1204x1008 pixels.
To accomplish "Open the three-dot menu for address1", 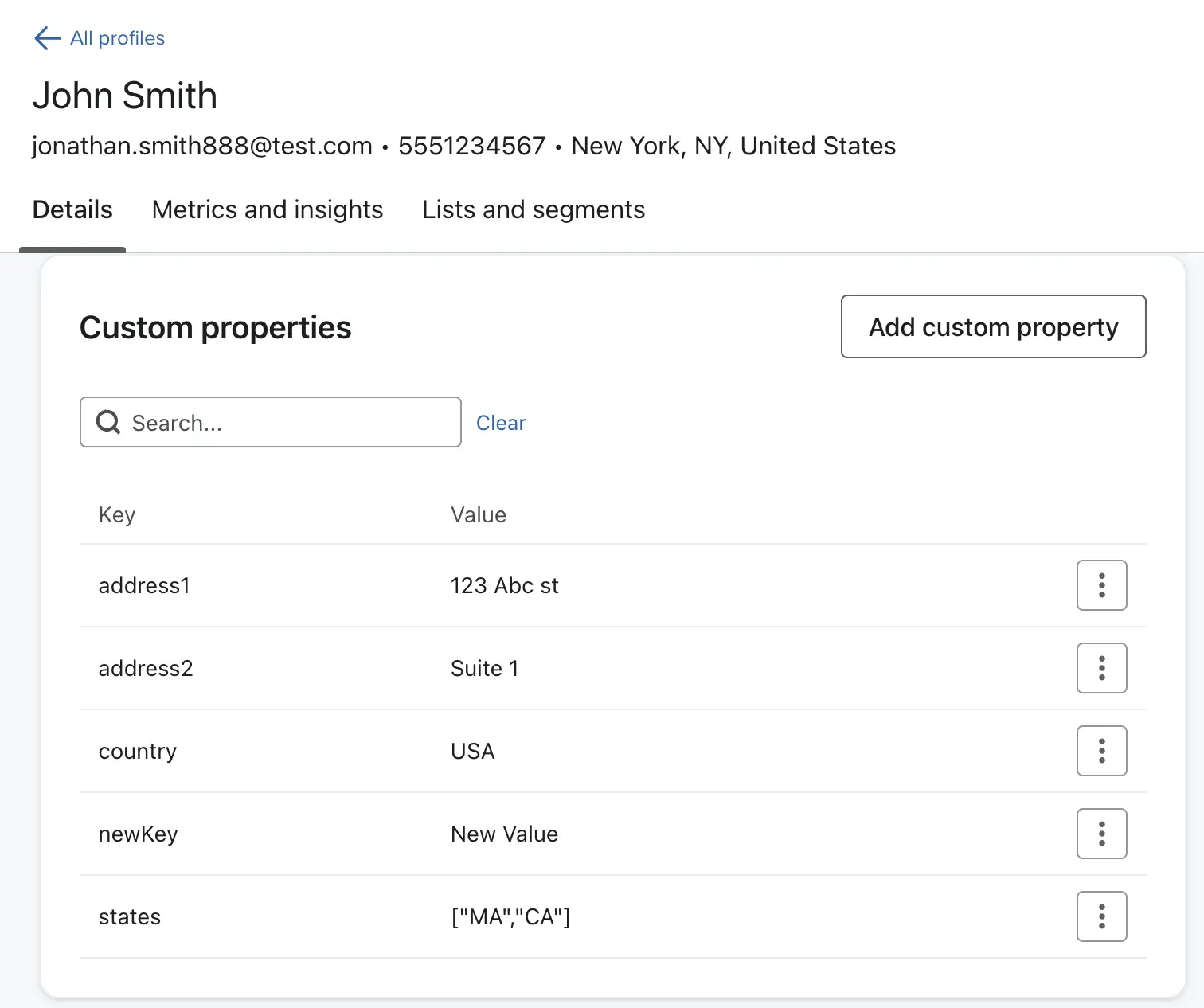I will 1101,585.
